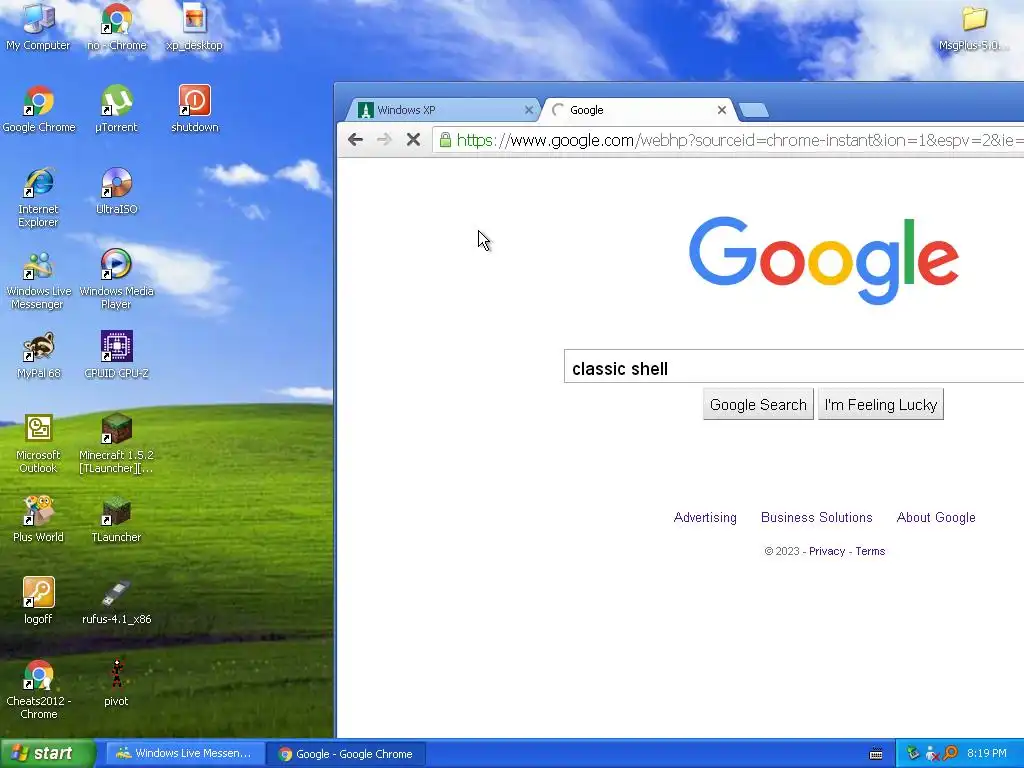The image size is (1024, 768).
Task: Select the MyPal 68 raccoon icon
Action: (38, 355)
